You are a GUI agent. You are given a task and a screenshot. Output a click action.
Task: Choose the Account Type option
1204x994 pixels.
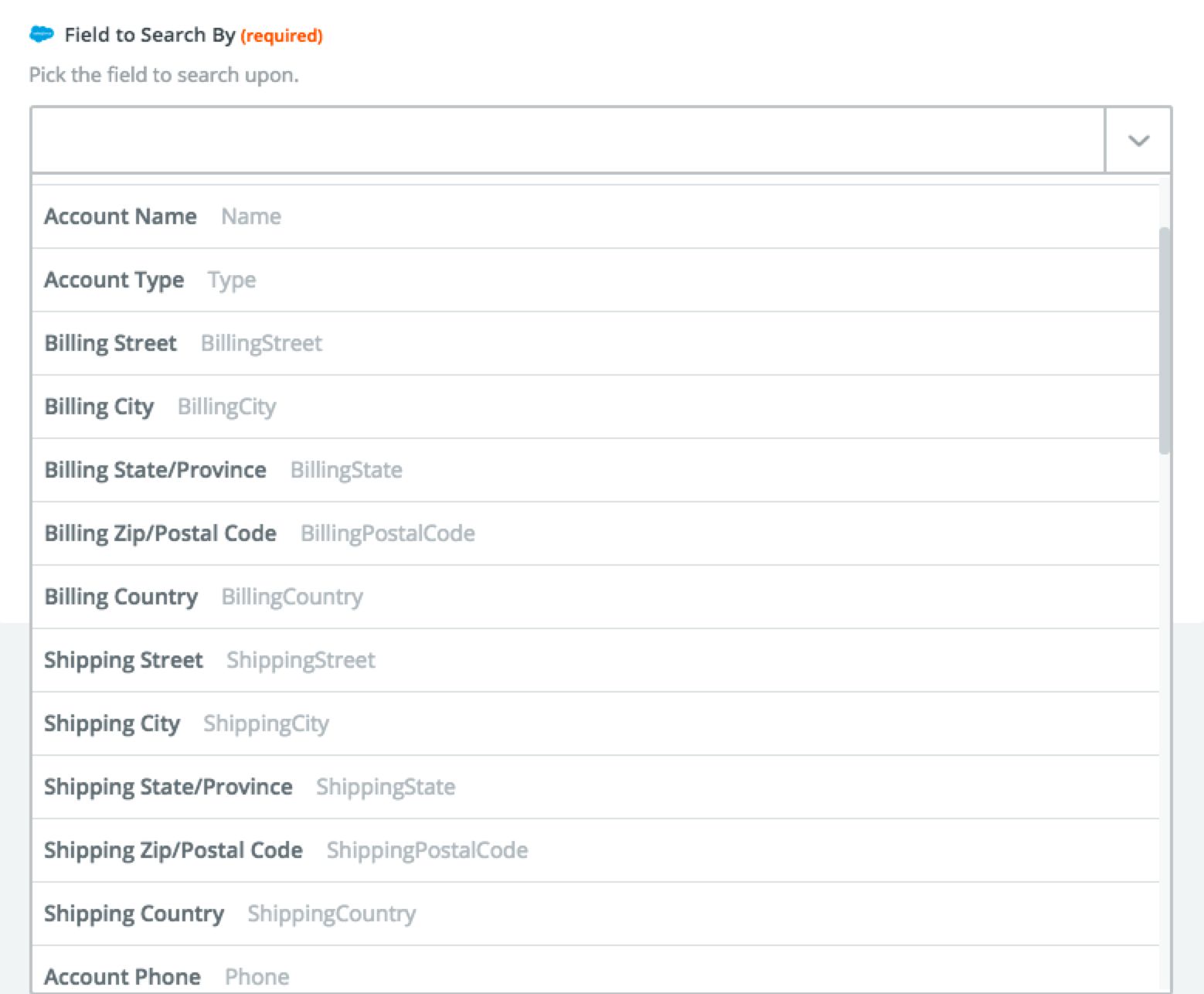[x=114, y=280]
